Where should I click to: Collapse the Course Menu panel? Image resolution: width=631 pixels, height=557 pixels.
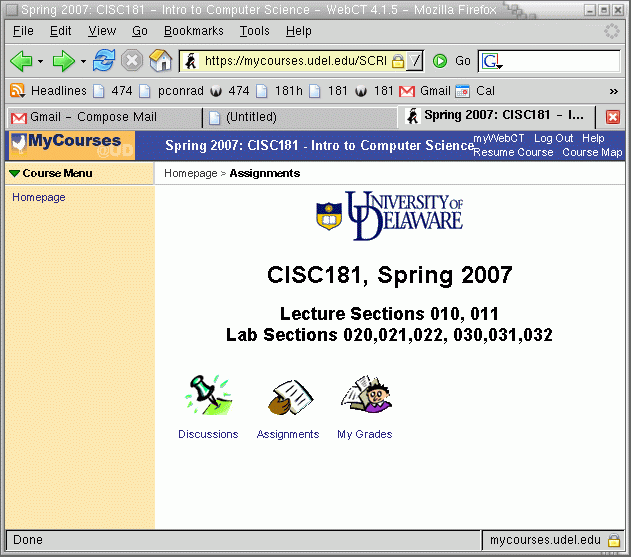click(x=14, y=174)
